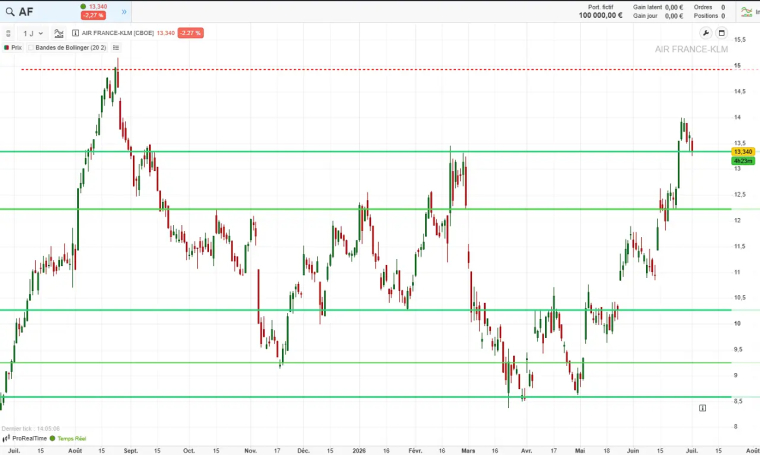Click the red -2,27 % badge in chart header
Image resolution: width=760 pixels, height=455 pixels.
pos(190,33)
